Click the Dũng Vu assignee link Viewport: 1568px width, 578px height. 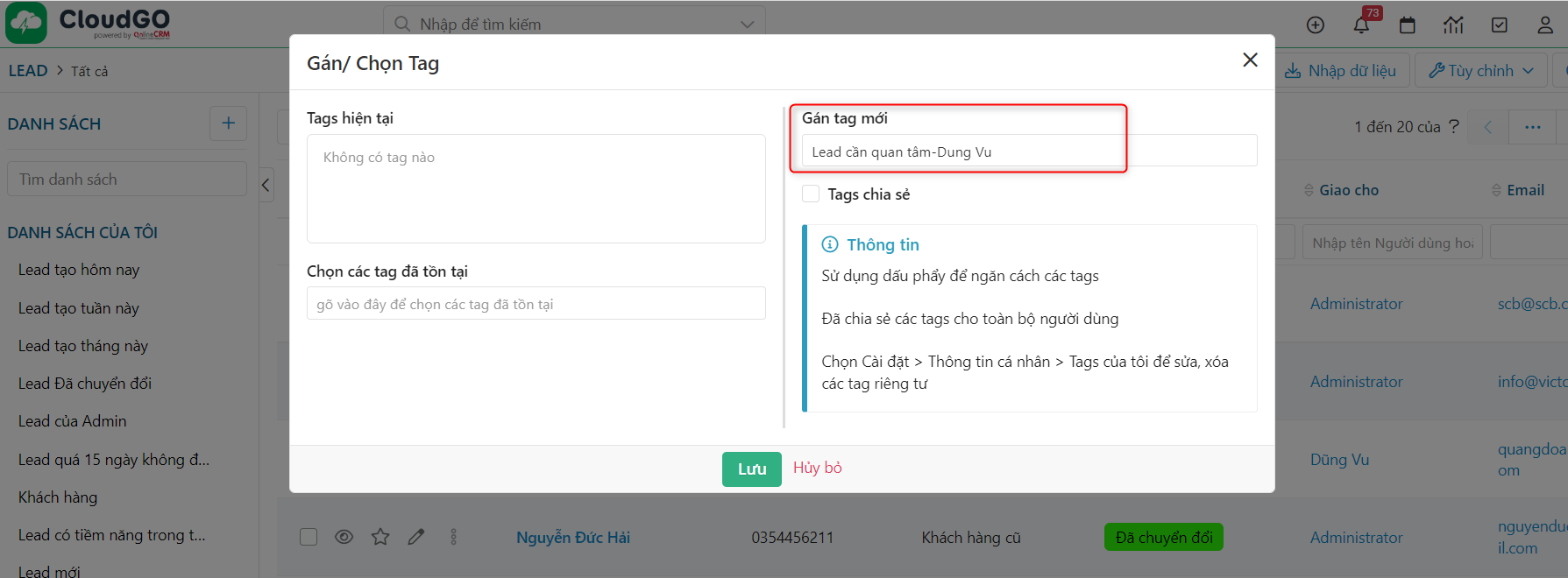(1339, 460)
